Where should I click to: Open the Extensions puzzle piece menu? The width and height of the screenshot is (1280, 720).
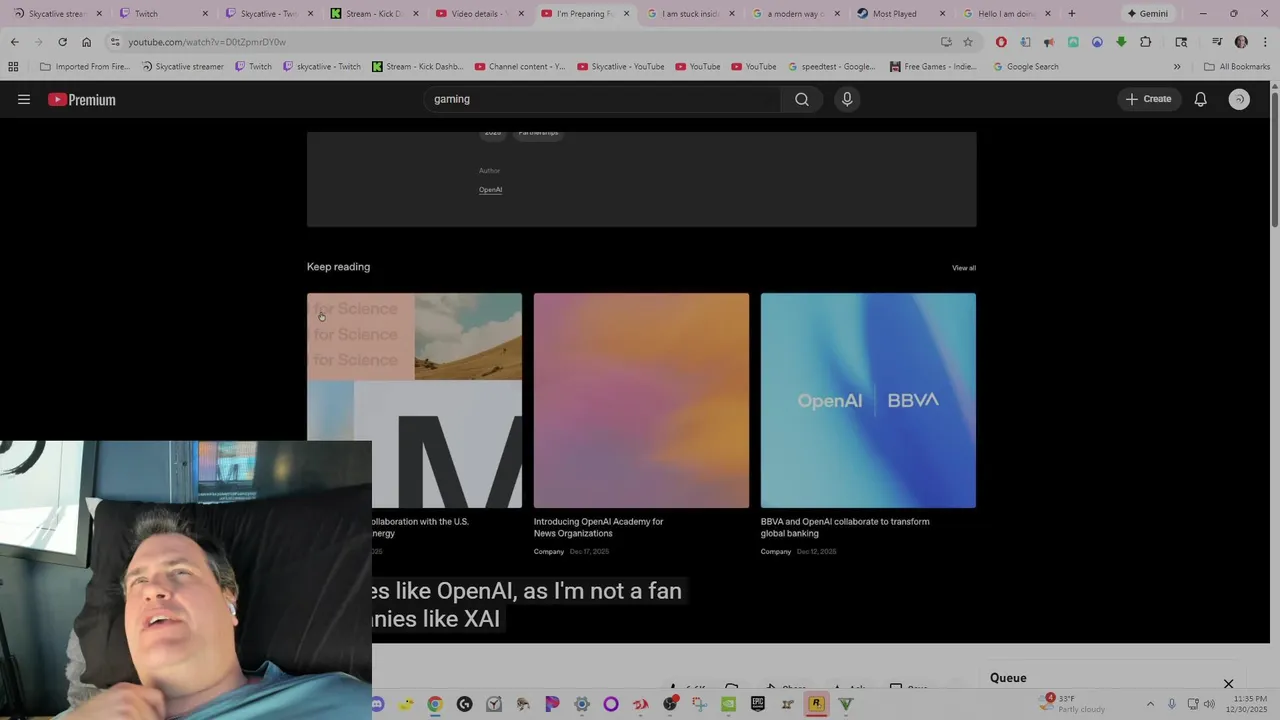click(x=1146, y=42)
